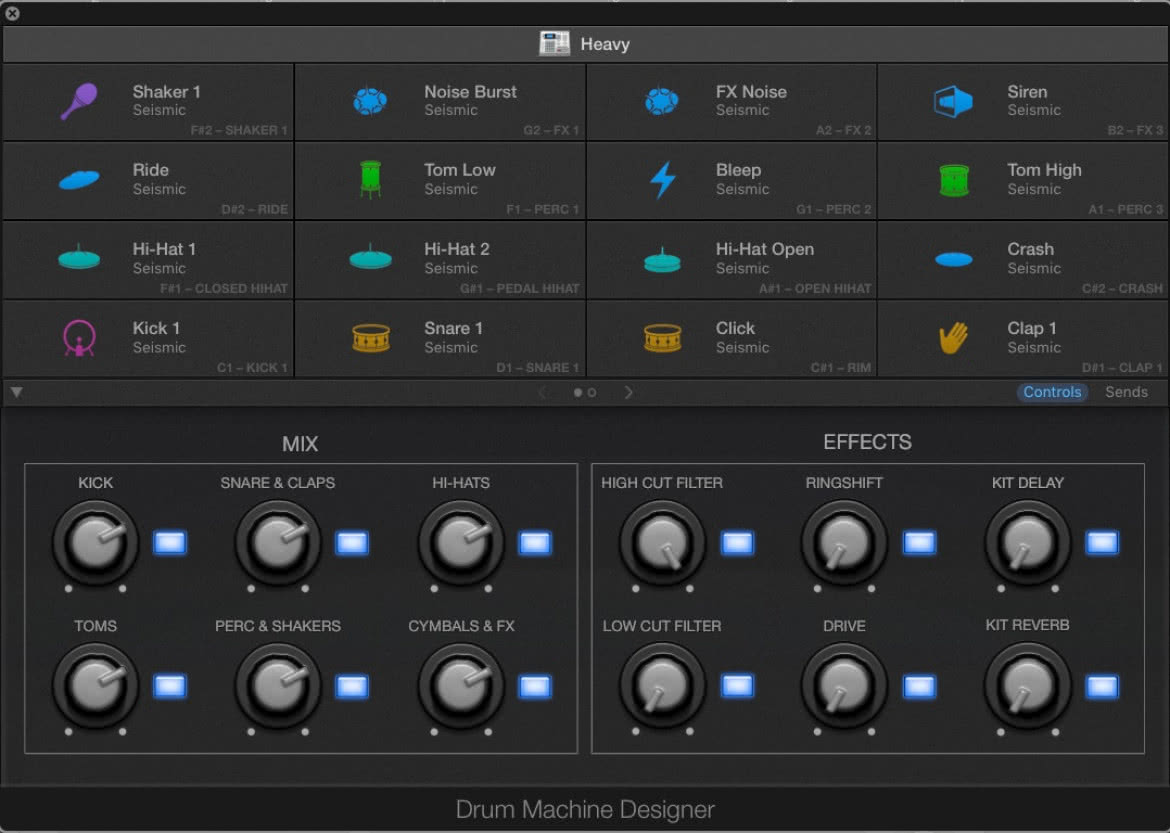Click the Heavy kit icon in header
This screenshot has width=1170, height=833.
click(554, 43)
